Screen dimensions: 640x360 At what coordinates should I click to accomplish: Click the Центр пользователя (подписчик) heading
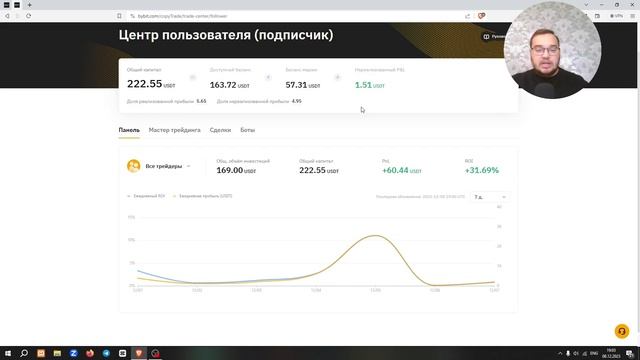tap(226, 35)
